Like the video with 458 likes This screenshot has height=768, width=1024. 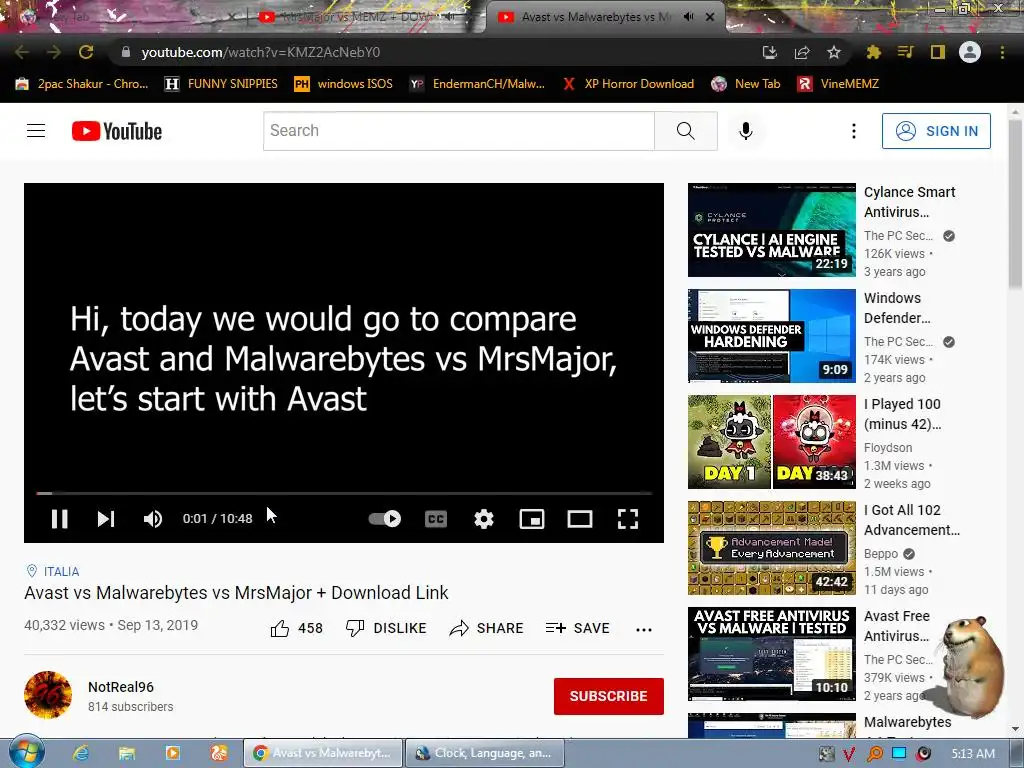click(296, 628)
